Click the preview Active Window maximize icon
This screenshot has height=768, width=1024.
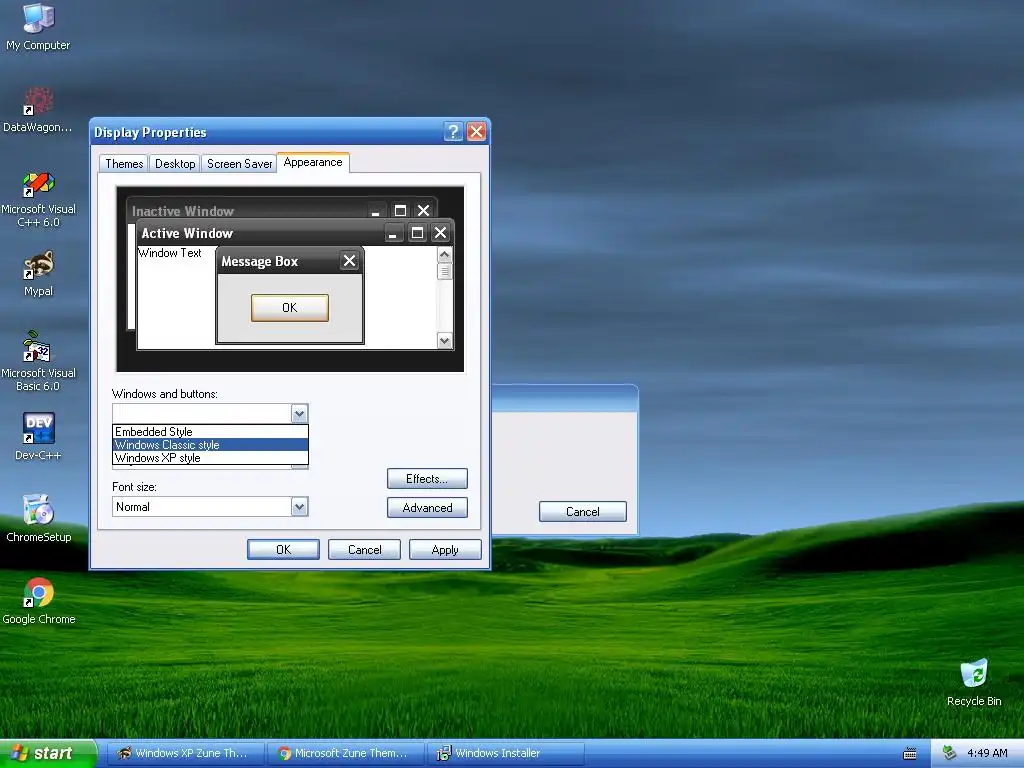click(417, 232)
